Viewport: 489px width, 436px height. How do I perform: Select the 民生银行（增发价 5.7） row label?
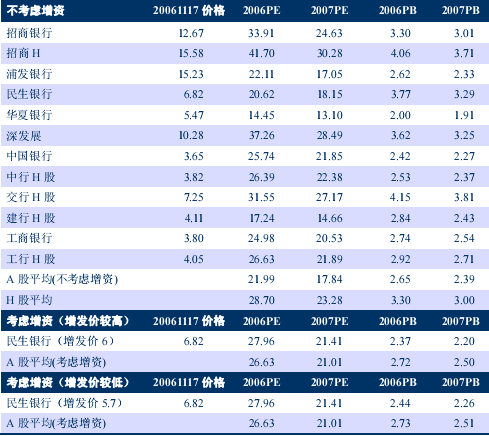(64, 403)
